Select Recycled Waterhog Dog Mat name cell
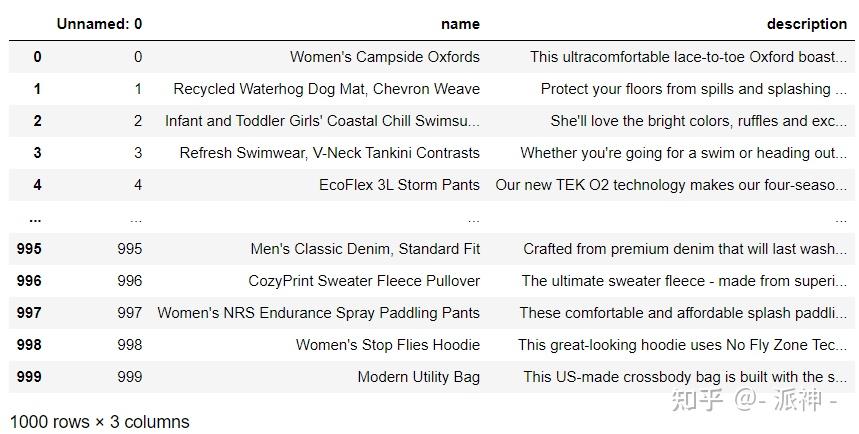 327,89
